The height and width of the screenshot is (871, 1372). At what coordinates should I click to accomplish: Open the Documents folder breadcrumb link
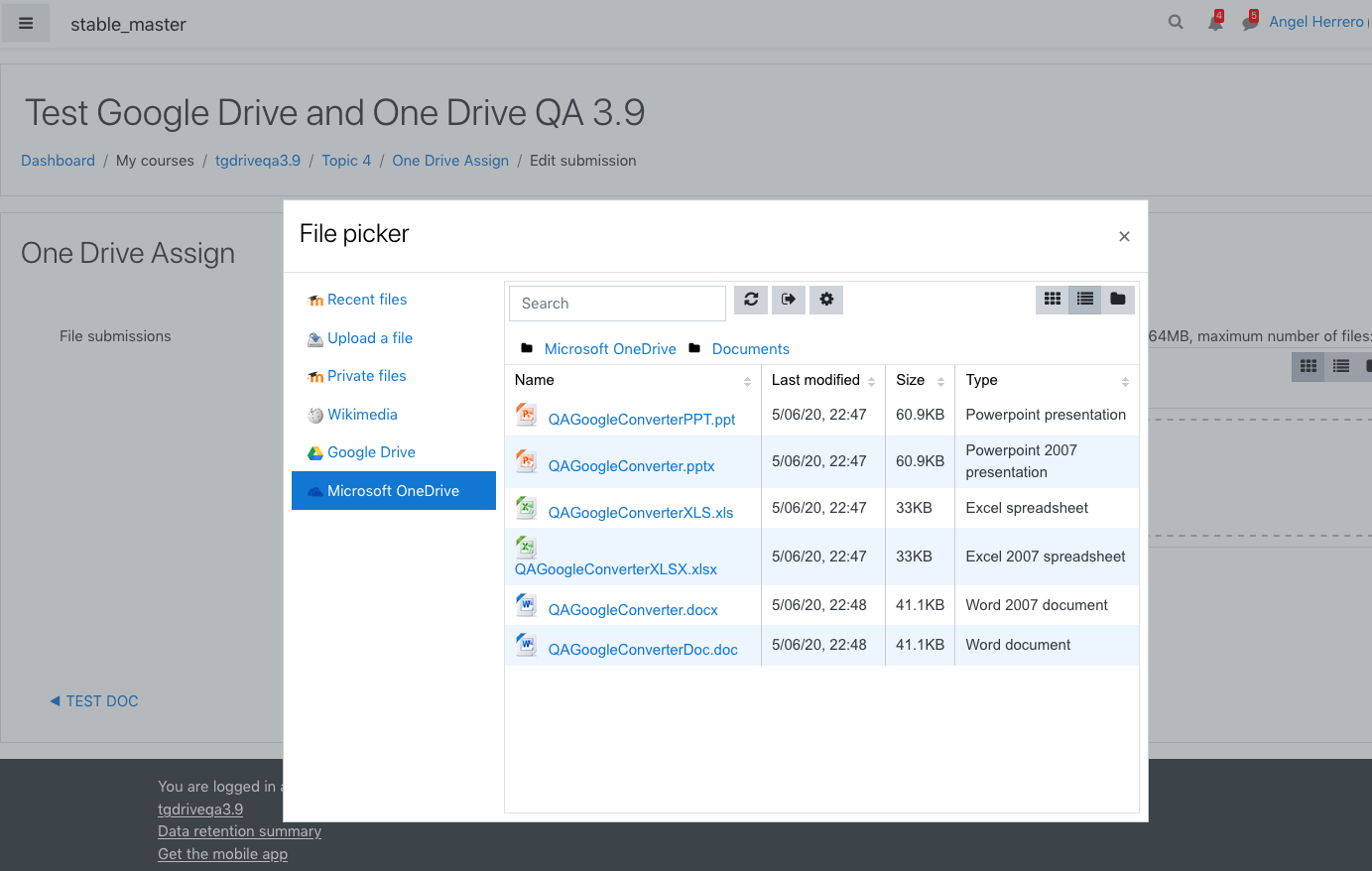751,349
